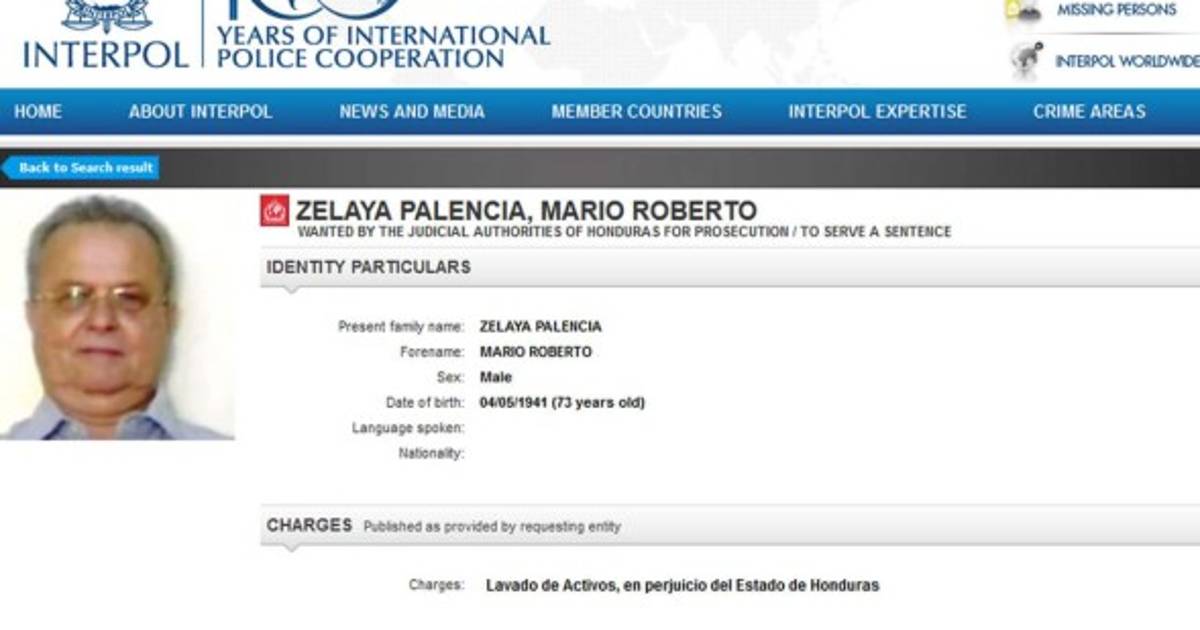The width and height of the screenshot is (1200, 630).
Task: Click the date of birth value
Action: [562, 403]
